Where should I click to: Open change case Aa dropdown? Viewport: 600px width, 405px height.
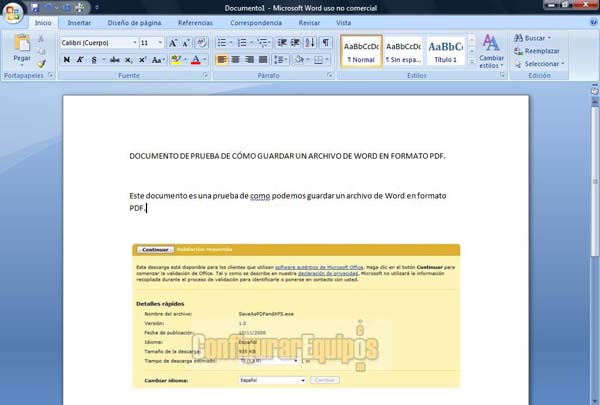[158, 60]
